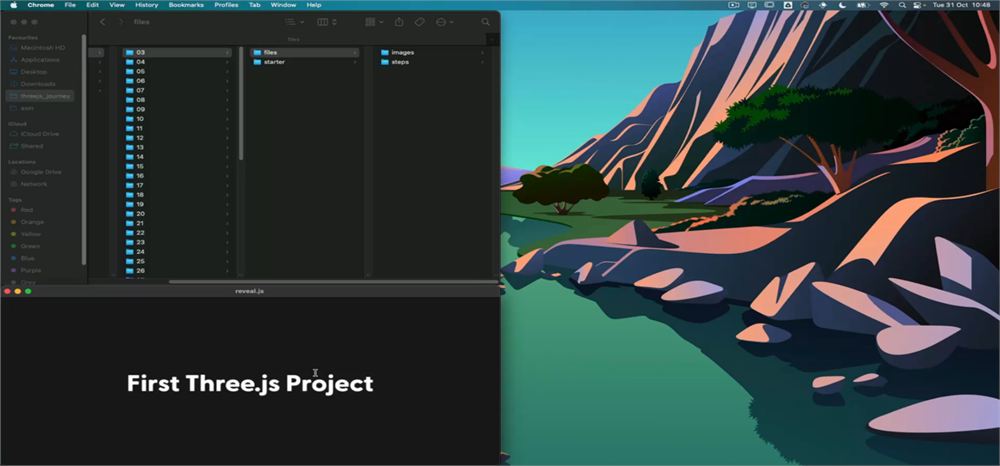The image size is (1000, 466).
Task: Open the Apple menu
Action: click(x=13, y=5)
